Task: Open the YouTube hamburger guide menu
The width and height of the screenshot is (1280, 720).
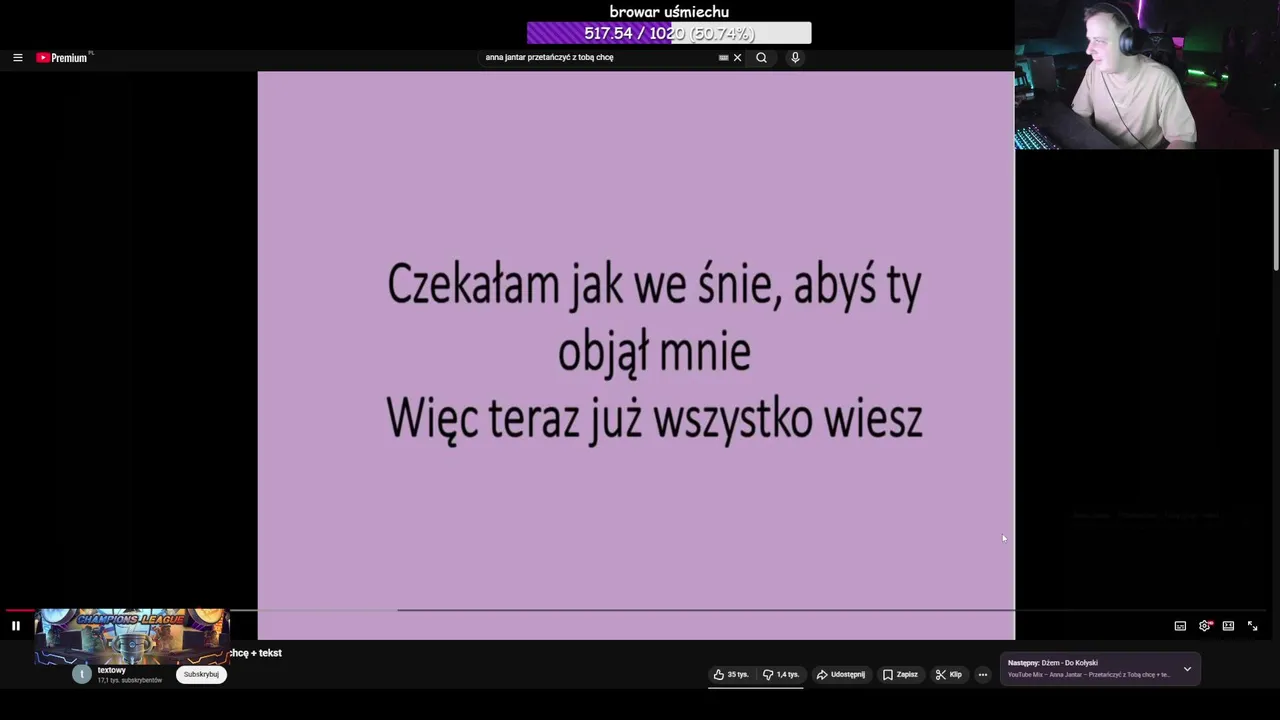Action: [17, 58]
